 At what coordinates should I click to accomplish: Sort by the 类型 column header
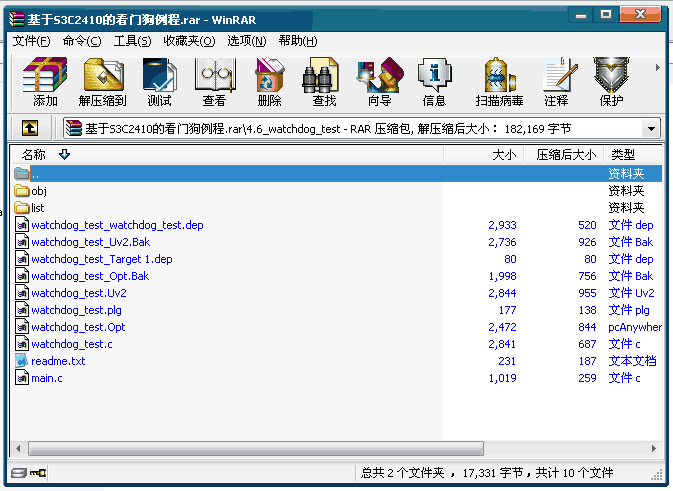(633, 155)
